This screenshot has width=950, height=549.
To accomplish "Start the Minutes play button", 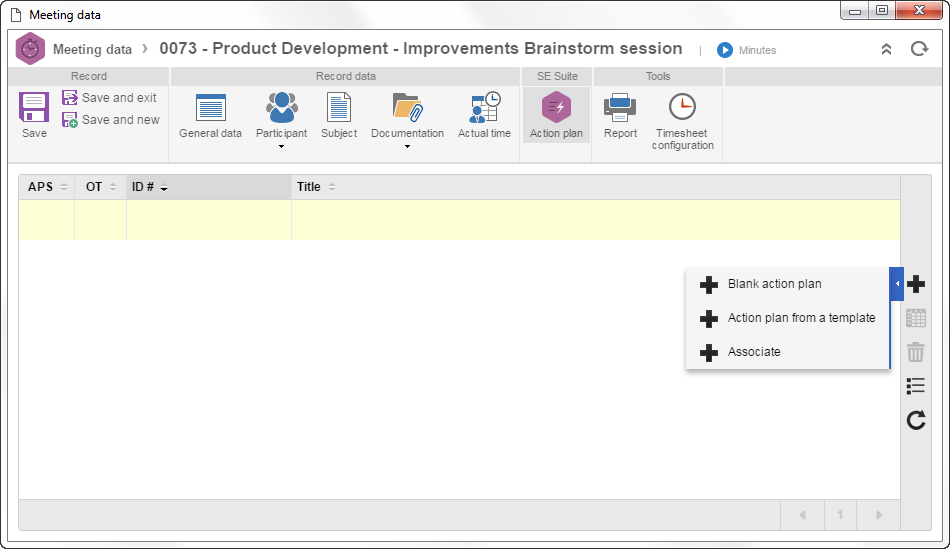I will [x=725, y=50].
